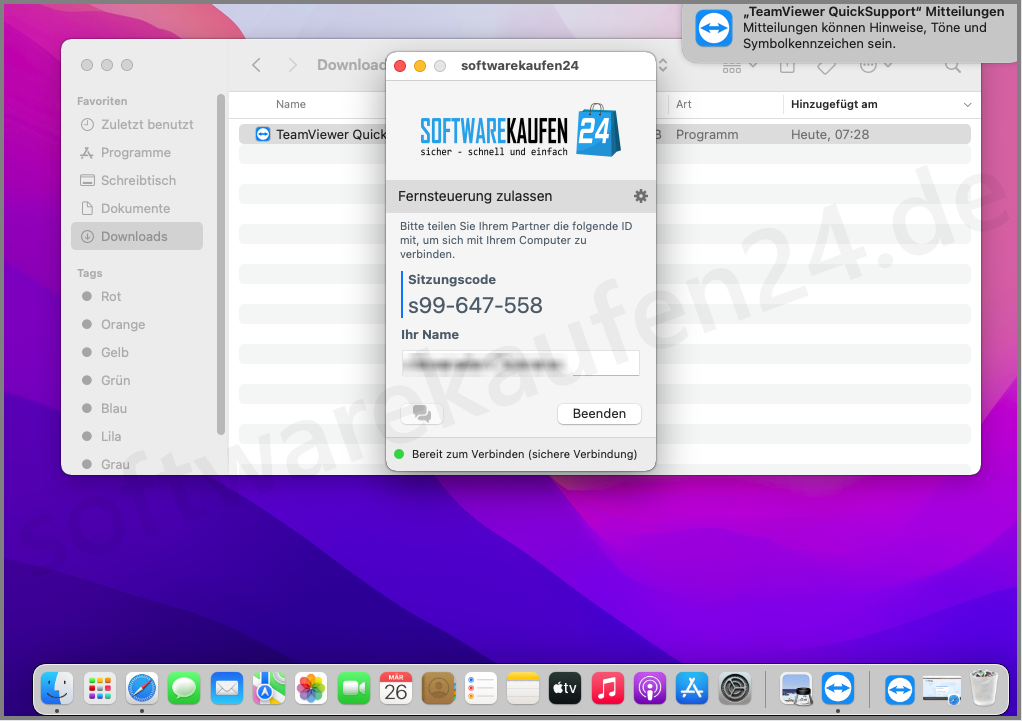Open the Finder grouping dropdown

click(x=739, y=66)
